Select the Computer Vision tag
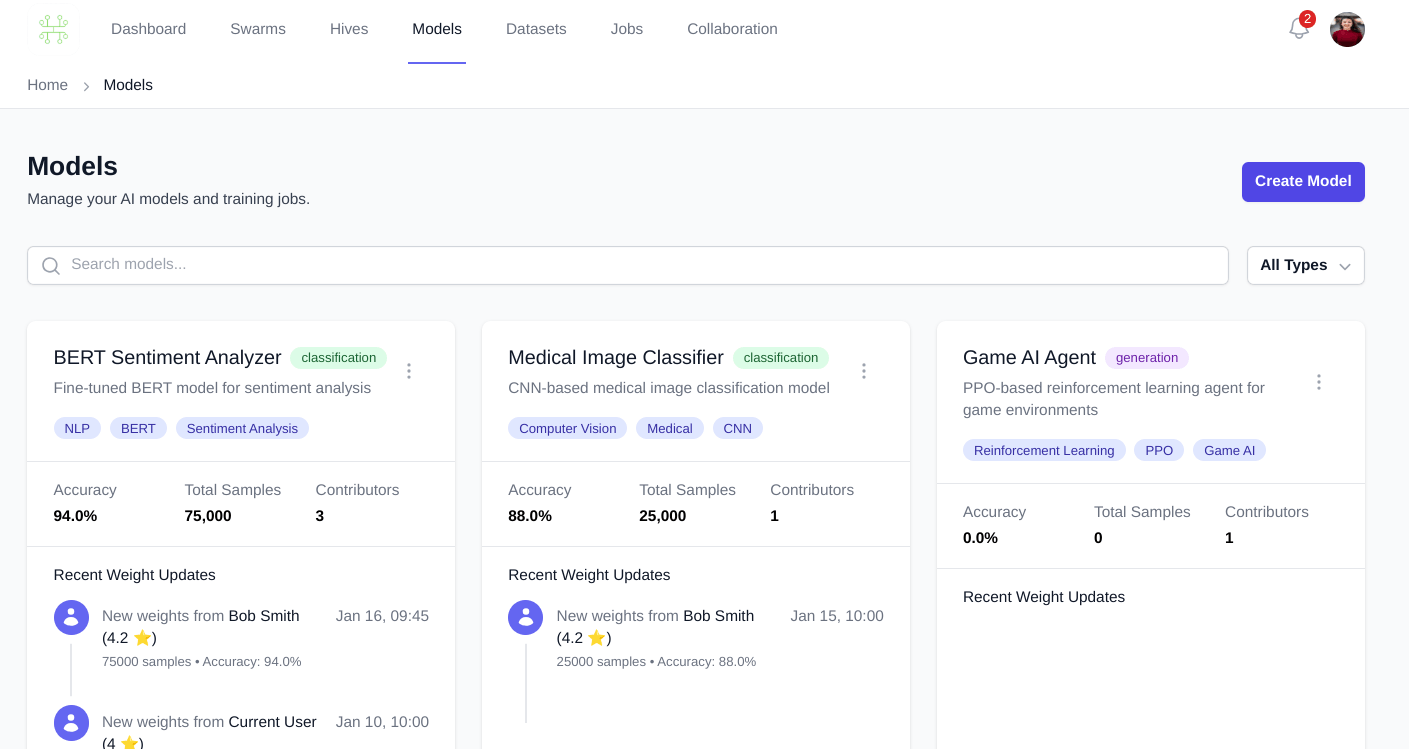This screenshot has width=1409, height=749. point(567,428)
